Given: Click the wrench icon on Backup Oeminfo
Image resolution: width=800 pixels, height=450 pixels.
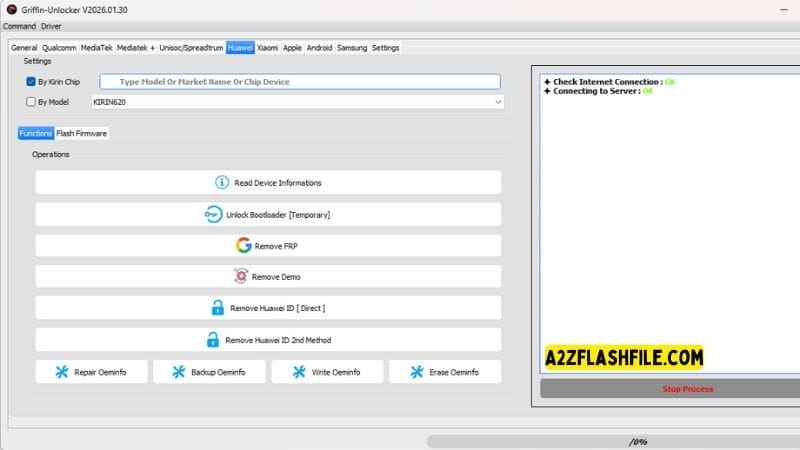Looking at the screenshot, I should (x=179, y=372).
